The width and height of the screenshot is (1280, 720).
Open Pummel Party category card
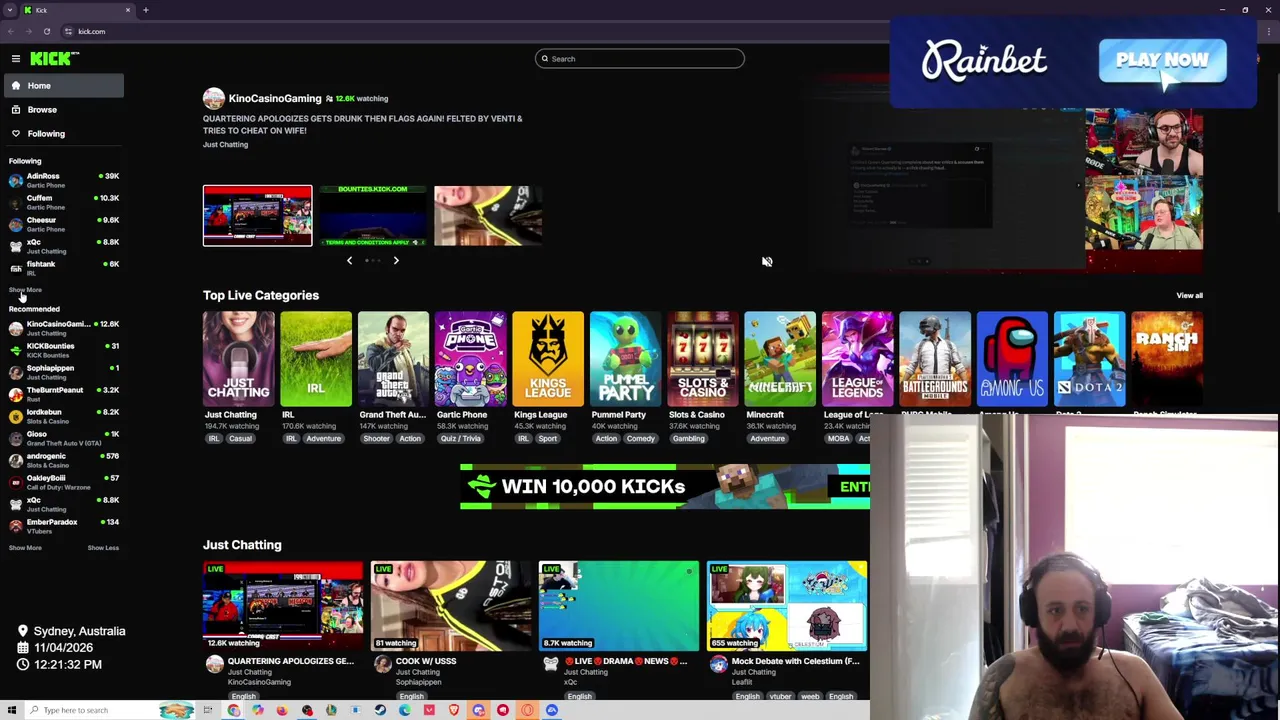[625, 359]
